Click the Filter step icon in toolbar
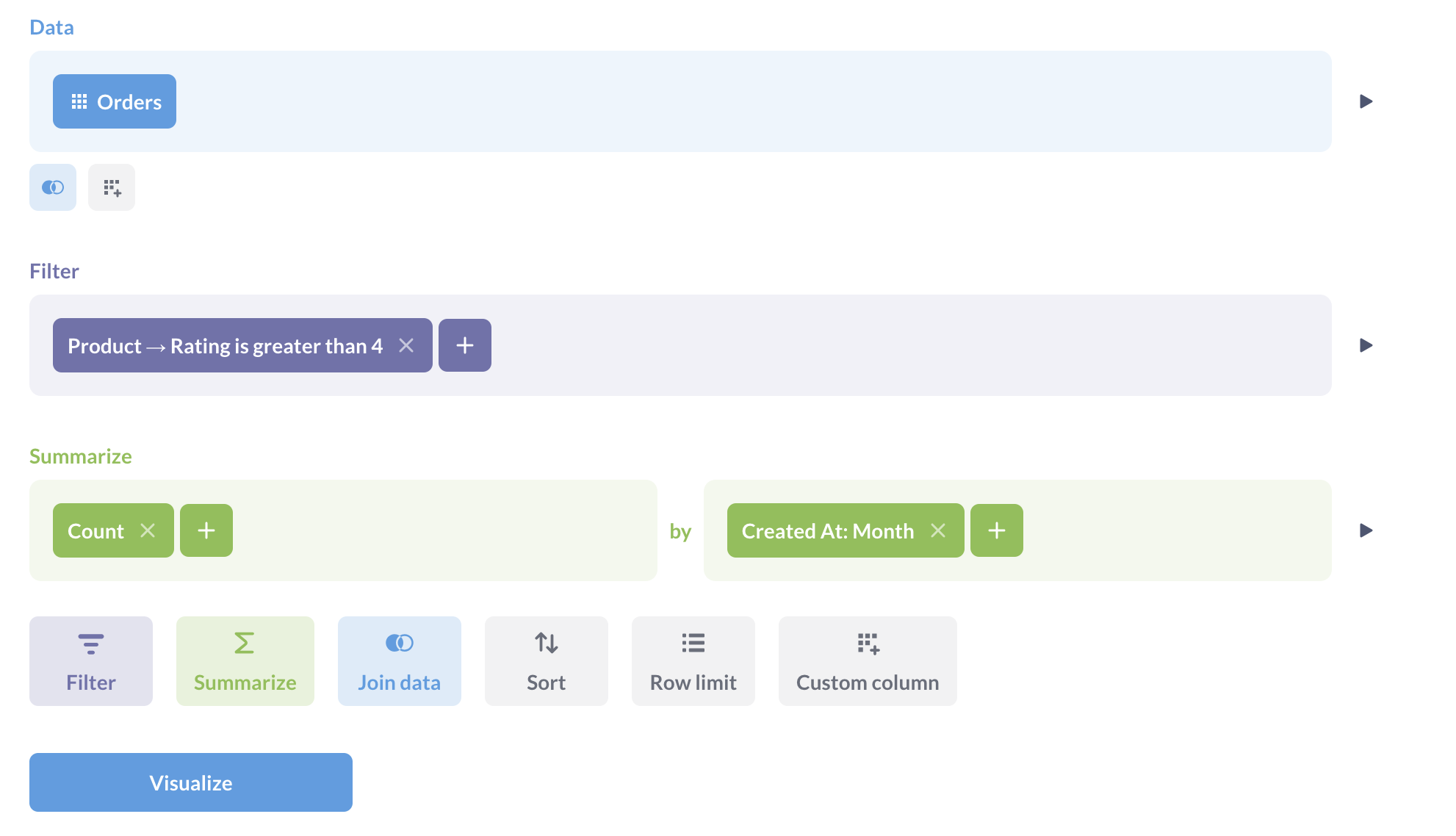Image resolution: width=1456 pixels, height=836 pixels. click(x=90, y=661)
